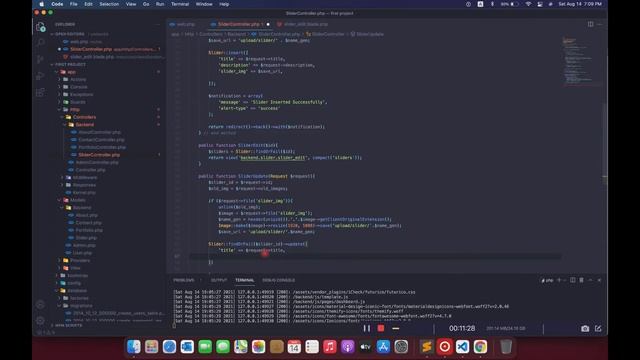Open App Store from the Dock

[x=383, y=347]
